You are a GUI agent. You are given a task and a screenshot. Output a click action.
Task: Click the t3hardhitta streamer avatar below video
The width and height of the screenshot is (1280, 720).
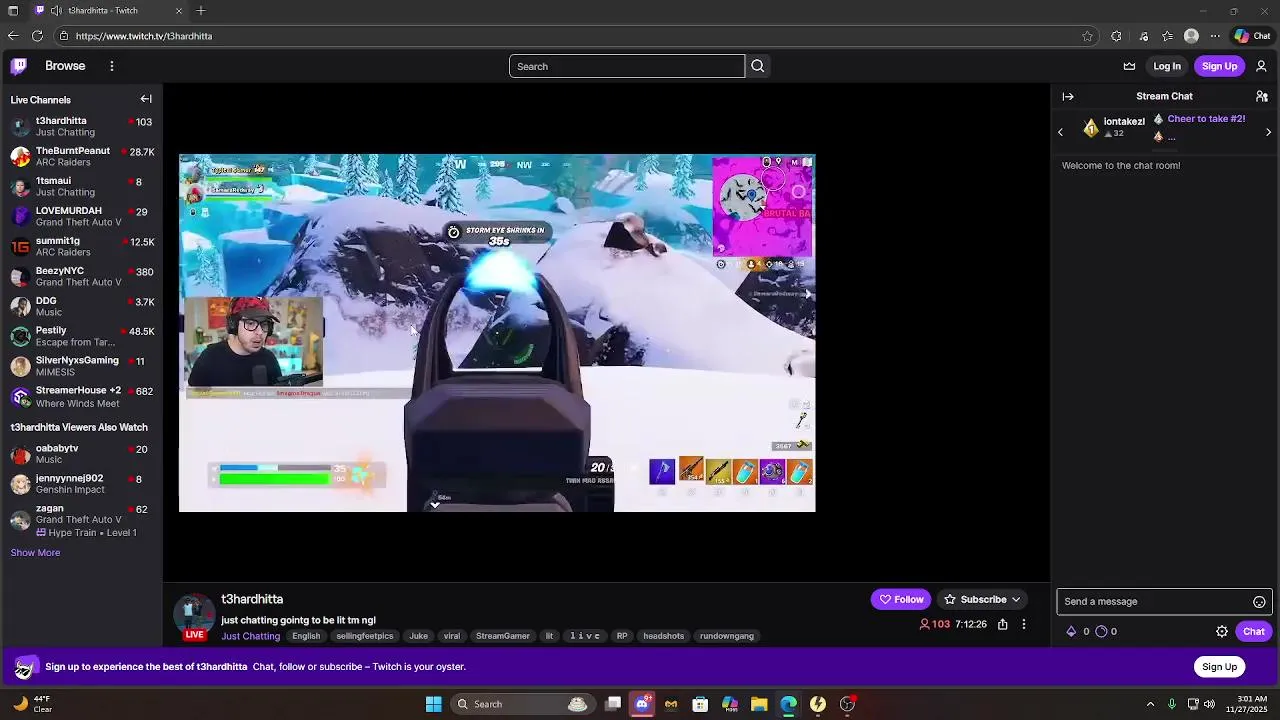click(x=194, y=615)
